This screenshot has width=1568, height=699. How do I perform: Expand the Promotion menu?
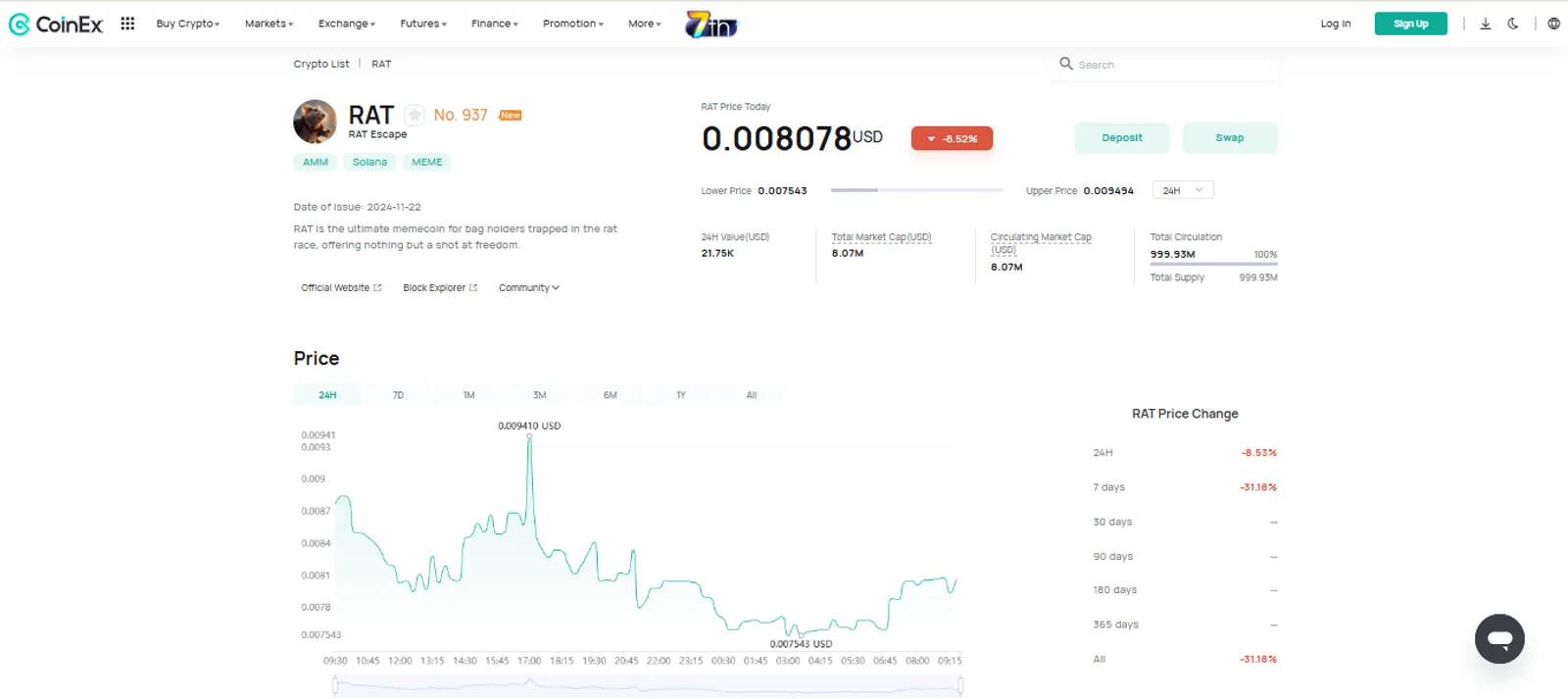coord(573,24)
